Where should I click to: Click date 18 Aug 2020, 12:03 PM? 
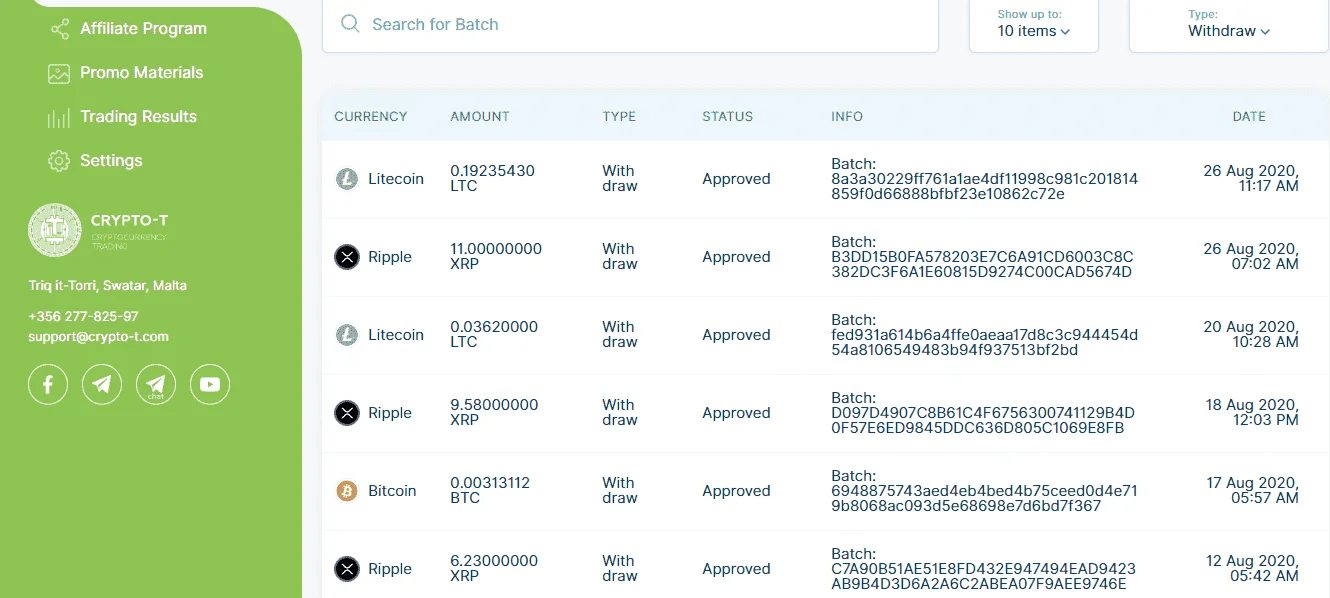pos(1250,413)
